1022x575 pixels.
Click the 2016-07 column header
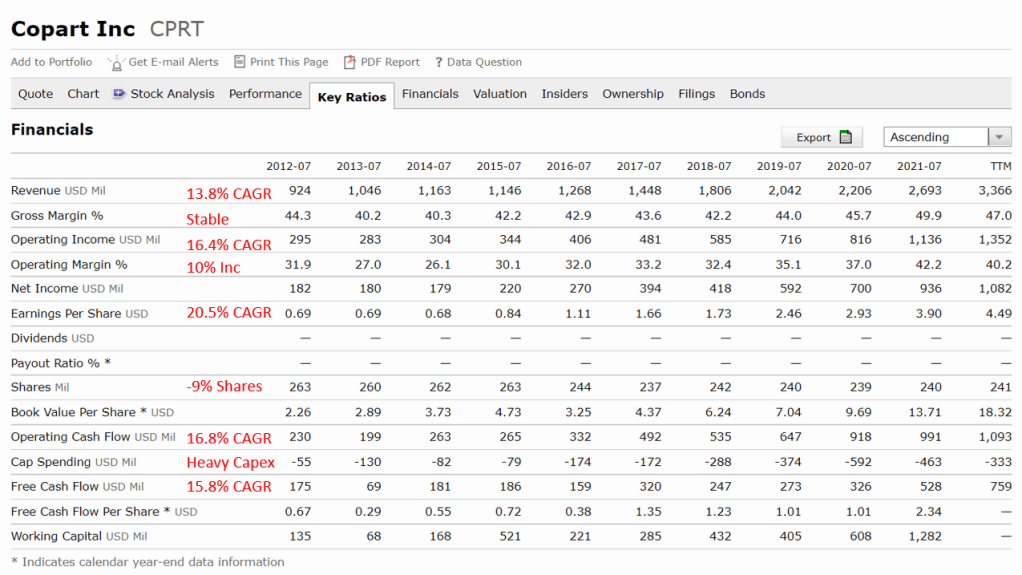pos(569,166)
